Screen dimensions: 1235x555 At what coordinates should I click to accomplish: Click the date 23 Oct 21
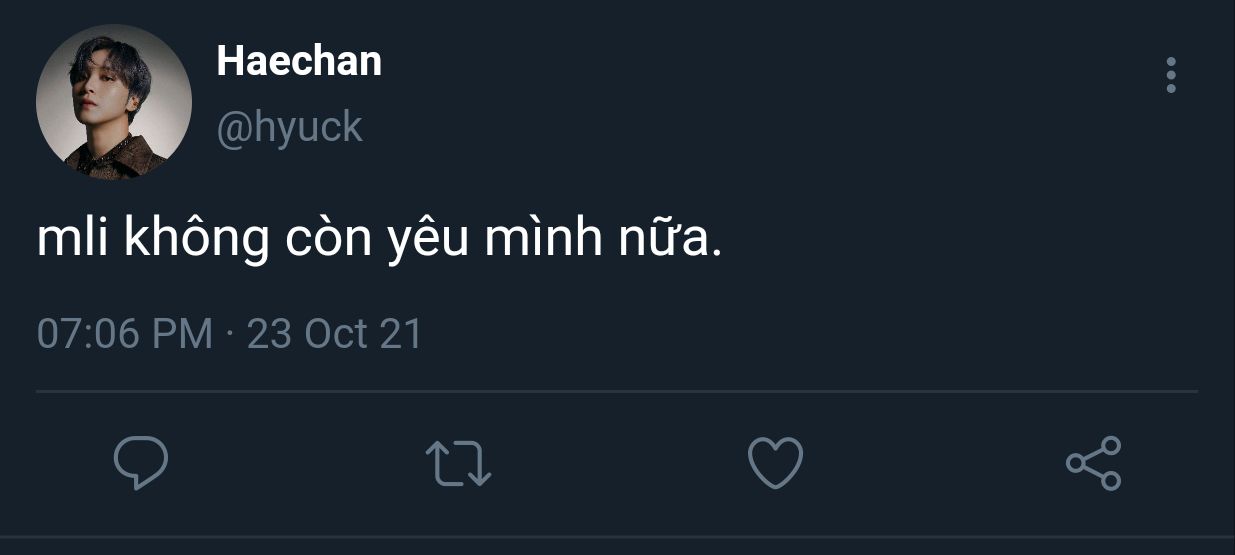click(334, 333)
